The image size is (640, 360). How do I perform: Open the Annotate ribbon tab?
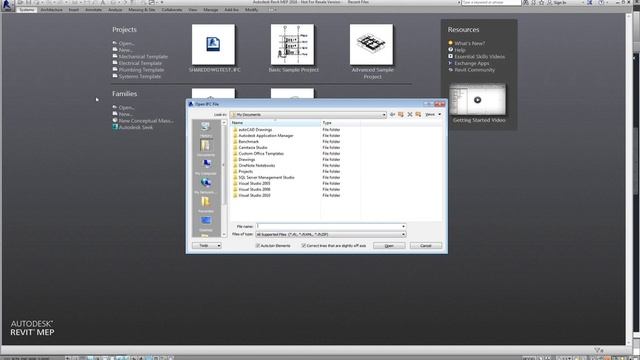click(93, 10)
